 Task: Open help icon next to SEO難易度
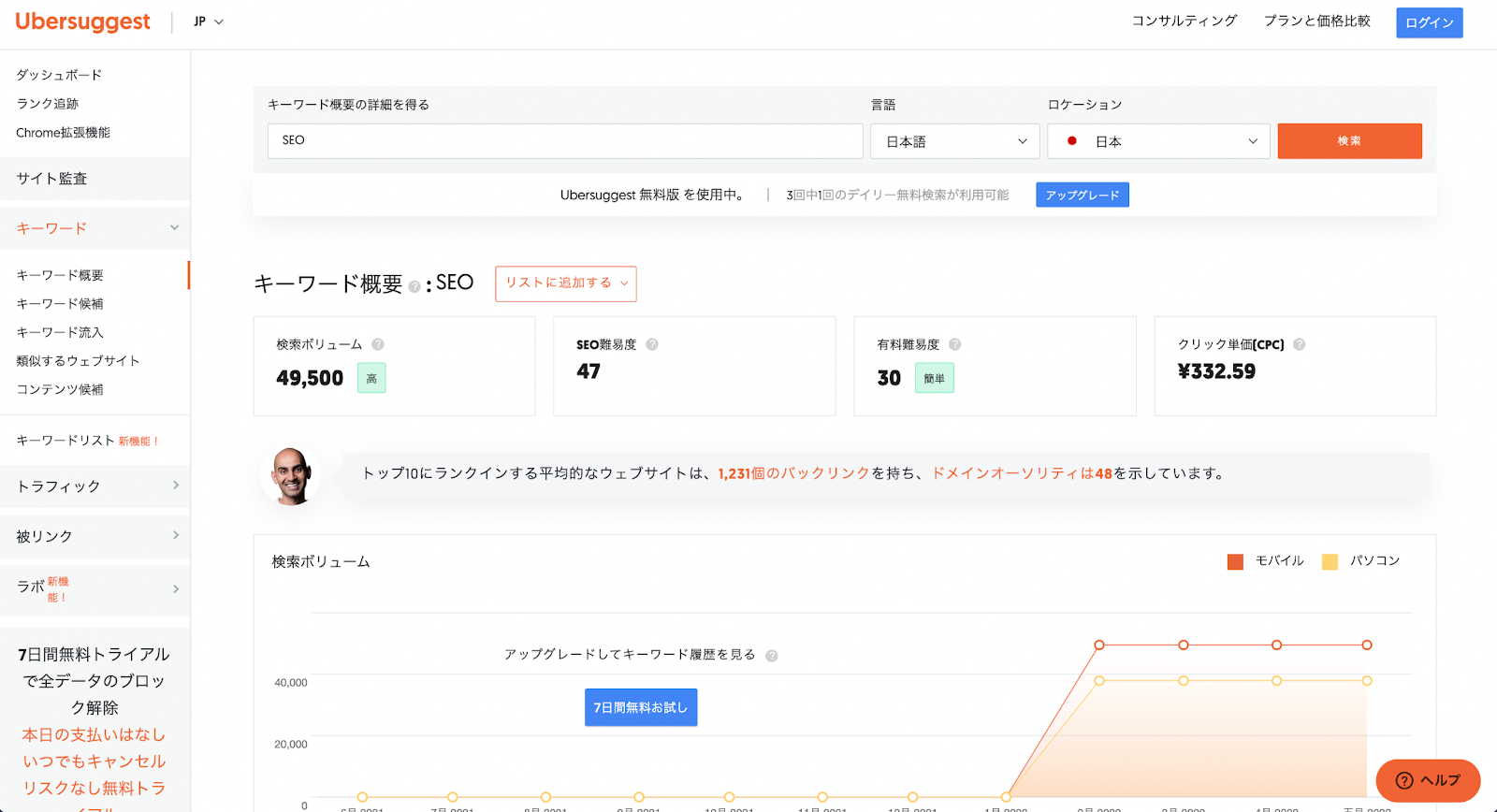(652, 344)
